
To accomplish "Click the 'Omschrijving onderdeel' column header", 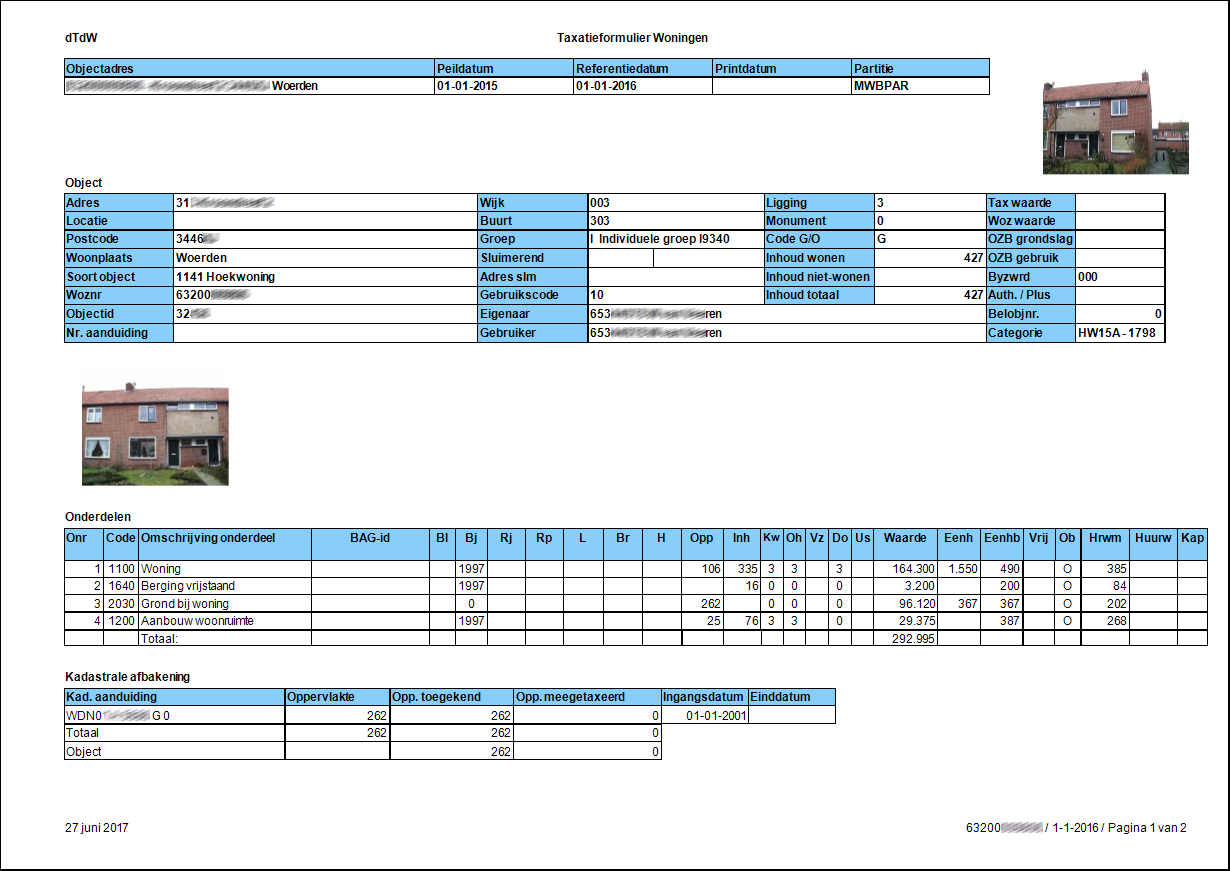I will (224, 544).
